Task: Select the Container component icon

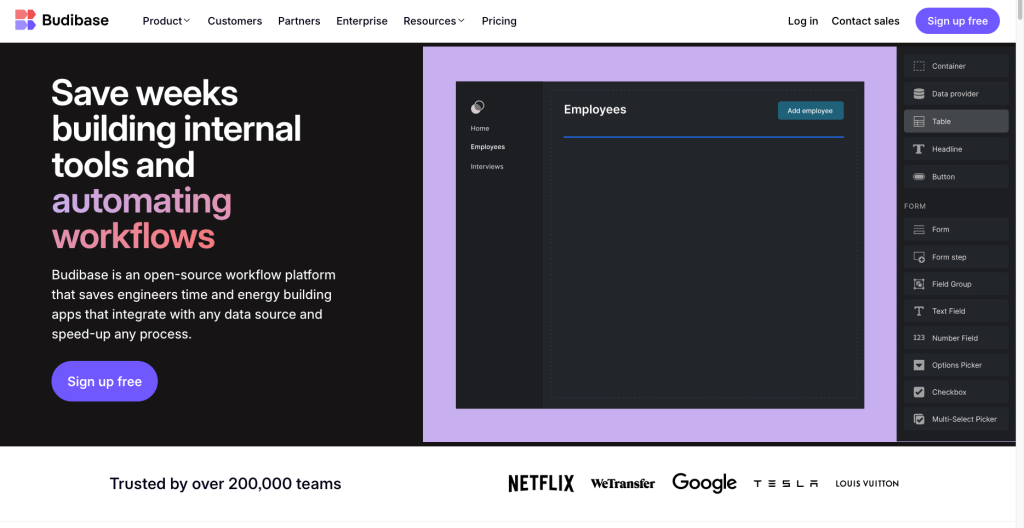Action: (x=919, y=66)
